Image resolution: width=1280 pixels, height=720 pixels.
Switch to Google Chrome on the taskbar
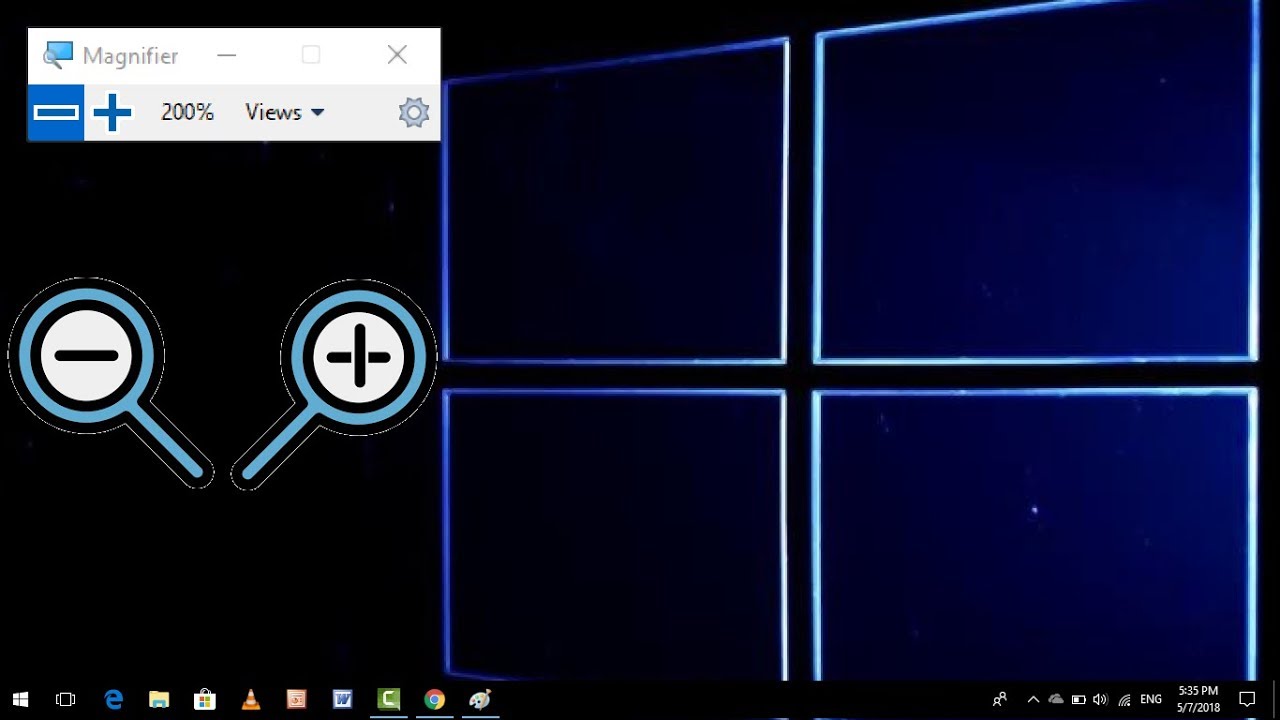point(434,700)
